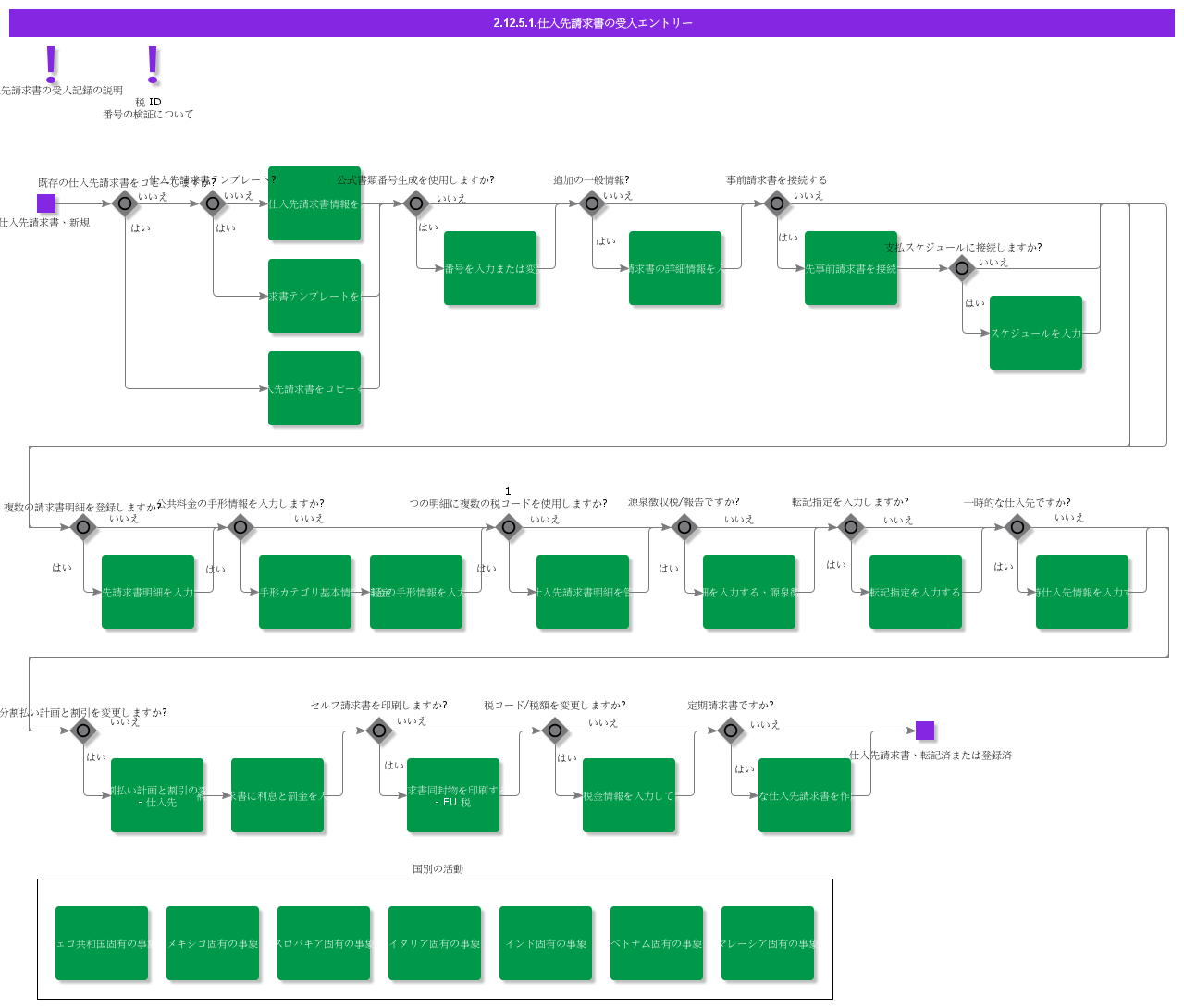This screenshot has height=1008, width=1184.
Task: Select the 先請求書明細を入力 task box
Action: [148, 592]
